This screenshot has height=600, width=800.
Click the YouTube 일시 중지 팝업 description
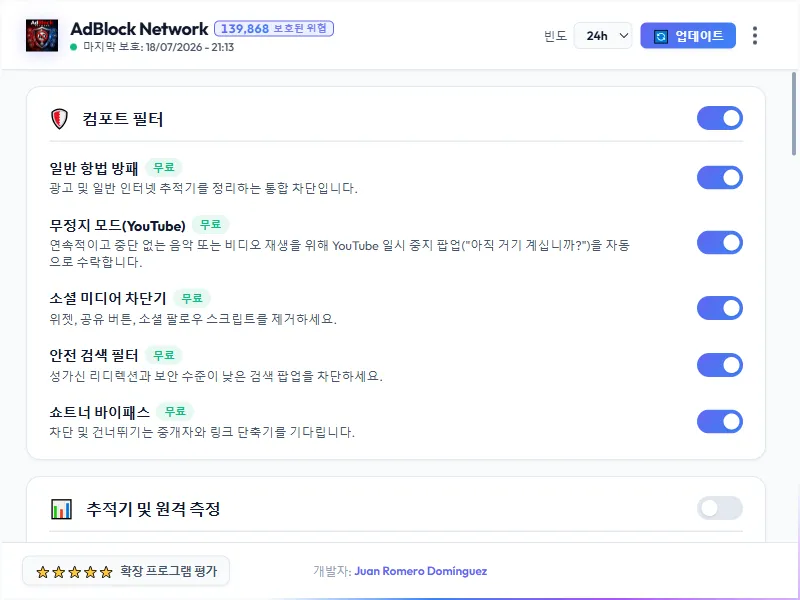(x=339, y=254)
